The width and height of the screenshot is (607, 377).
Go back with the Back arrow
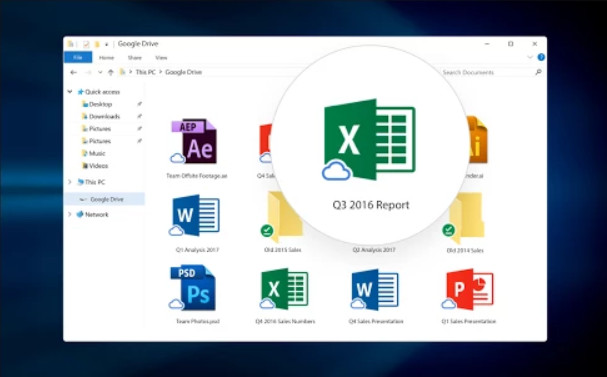[73, 72]
